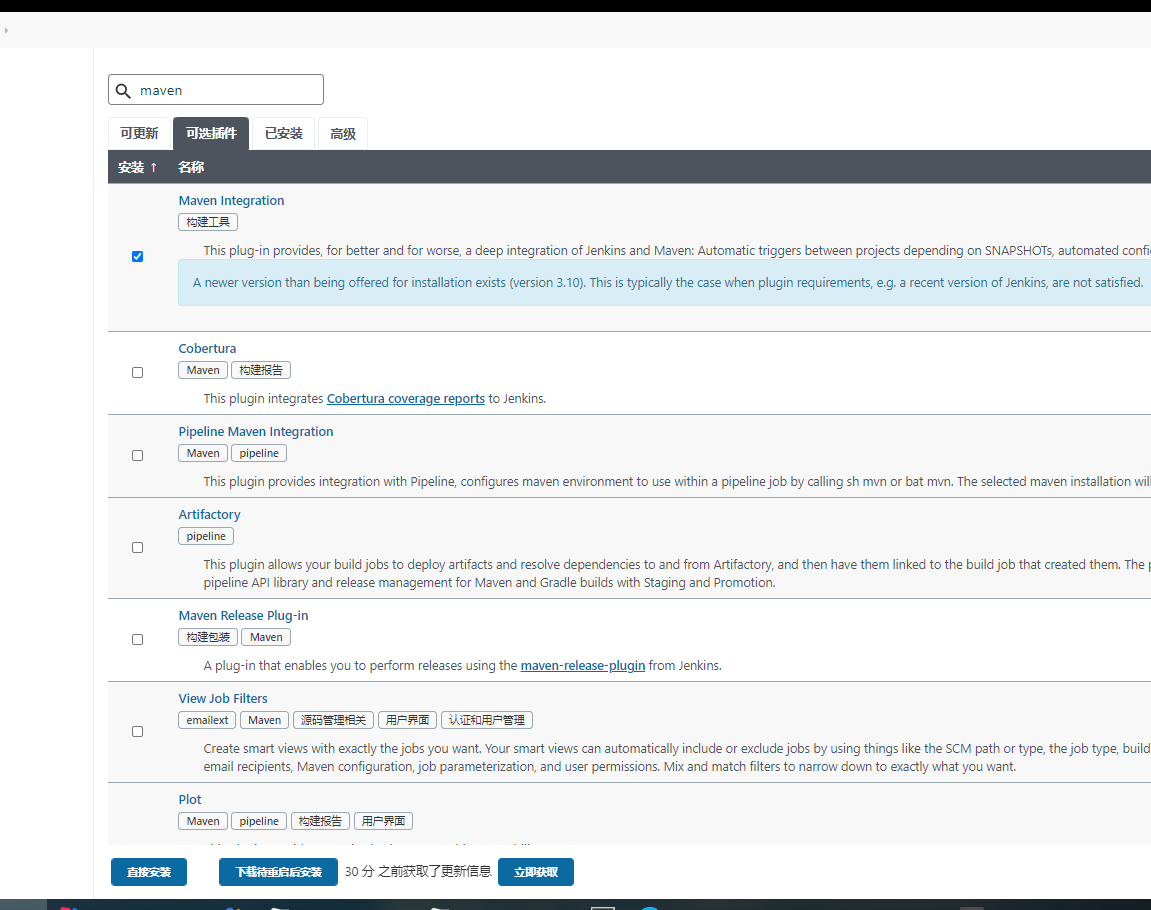Expand the breadcrumb arrow at top left
Image resolution: width=1151 pixels, height=910 pixels.
[x=6, y=30]
